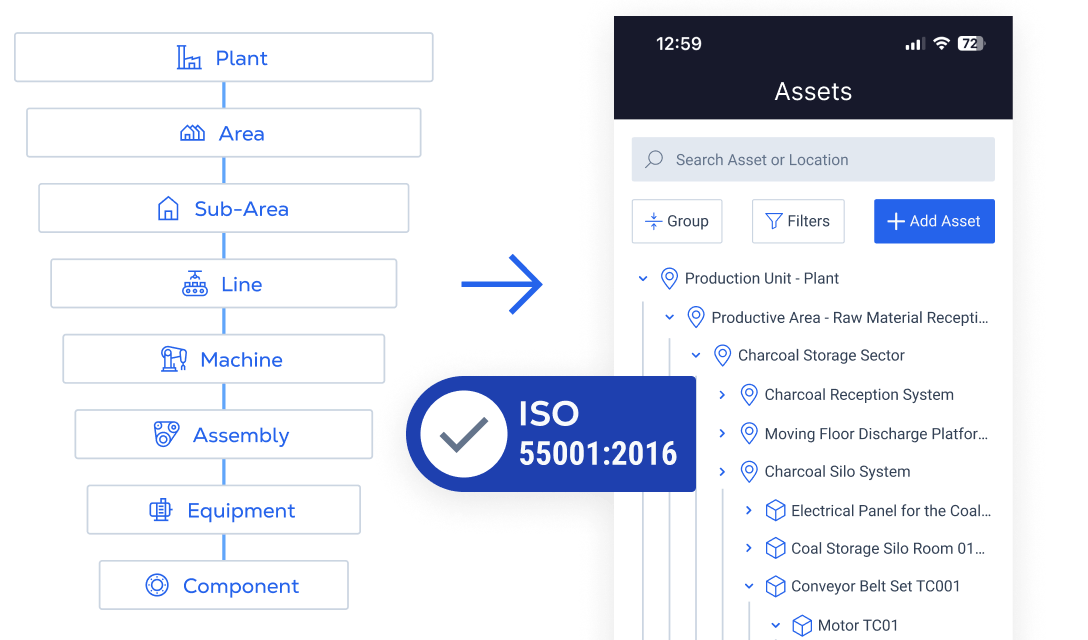1088x640 pixels.
Task: Select the robot arm icon beside Machine
Action: (x=174, y=360)
